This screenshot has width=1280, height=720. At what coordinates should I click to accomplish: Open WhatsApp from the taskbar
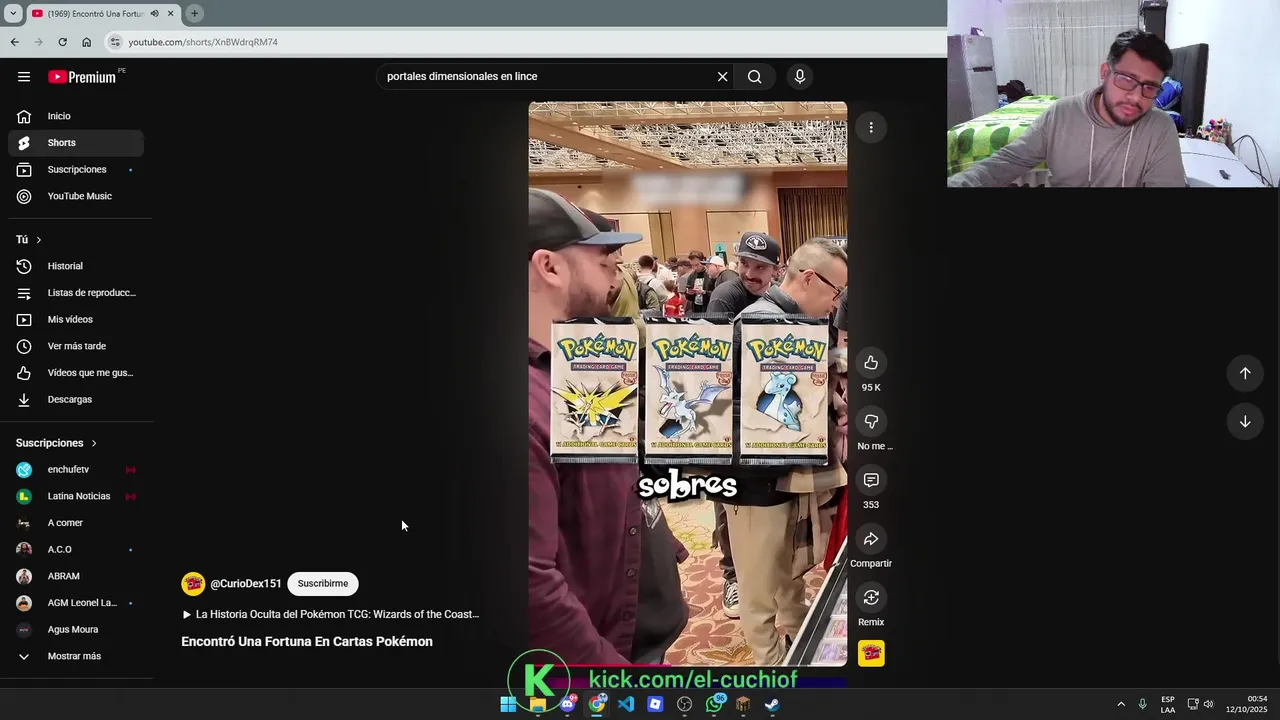pyautogui.click(x=714, y=704)
